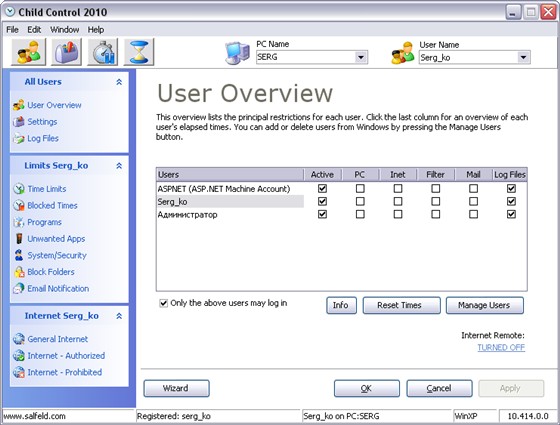The width and height of the screenshot is (560, 425).
Task: Open the Window menu
Action: point(64,30)
